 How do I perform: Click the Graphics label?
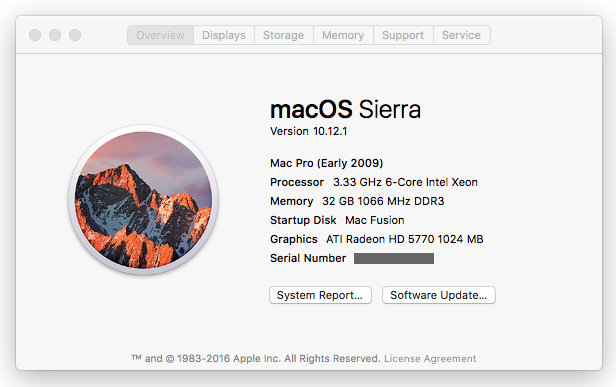[x=293, y=239]
